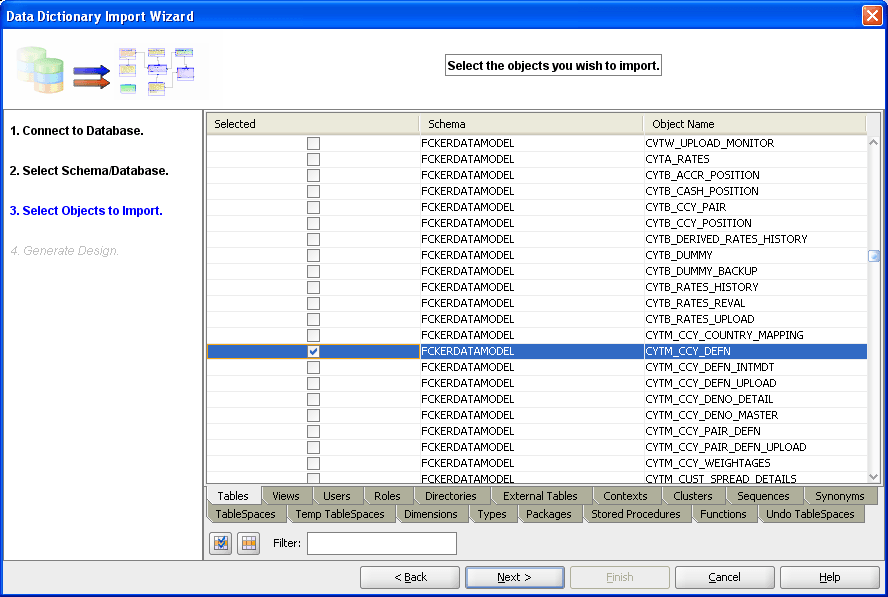Click the select-all objects icon button
Viewport: 888px width, 597px height.
point(220,544)
